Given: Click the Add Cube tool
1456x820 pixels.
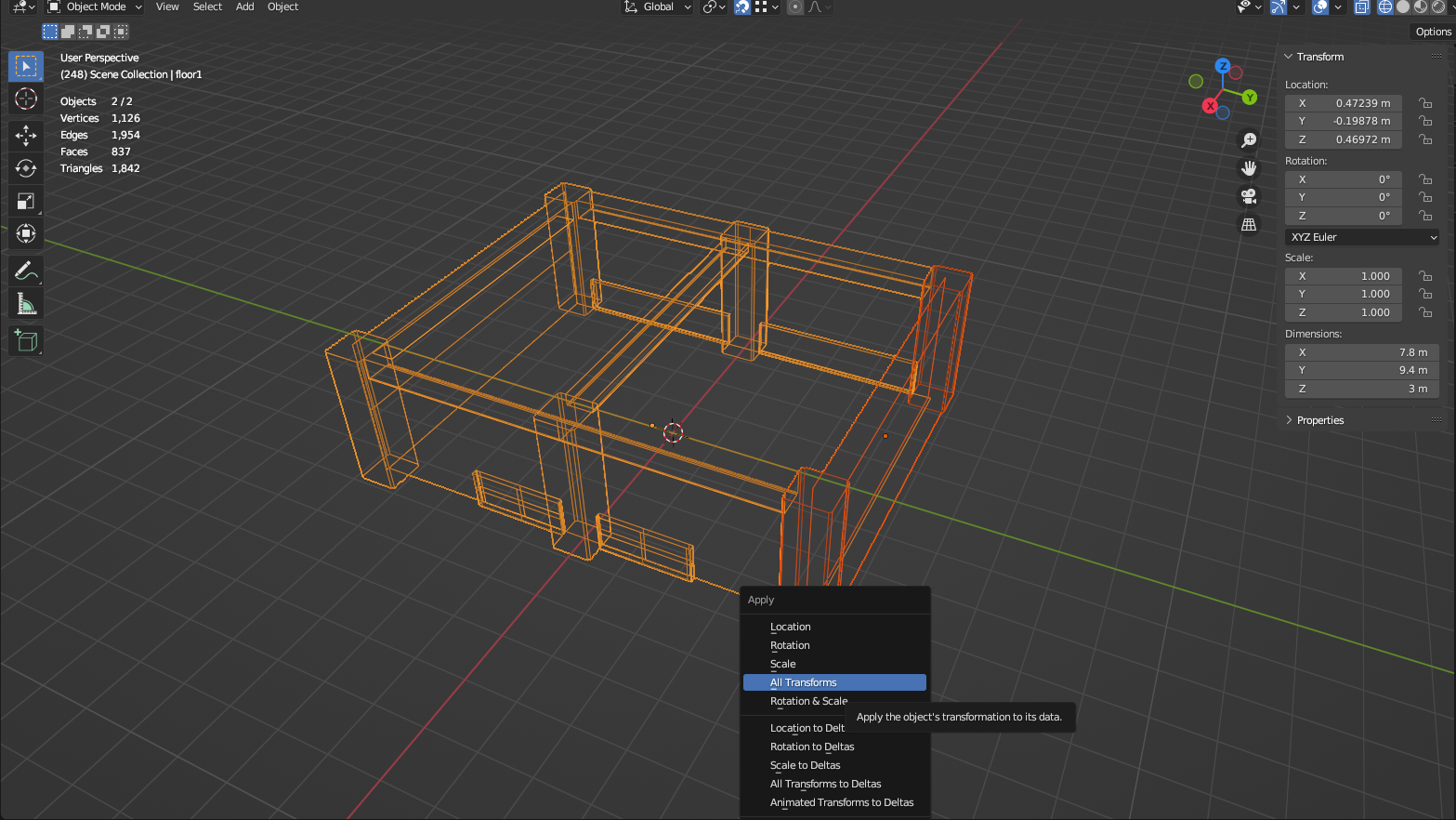Looking at the screenshot, I should pos(26,340).
